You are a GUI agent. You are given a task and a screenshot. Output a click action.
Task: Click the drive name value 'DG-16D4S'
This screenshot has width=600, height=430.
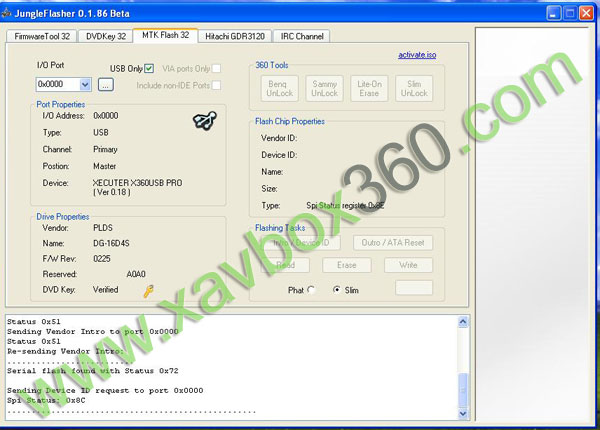(111, 243)
